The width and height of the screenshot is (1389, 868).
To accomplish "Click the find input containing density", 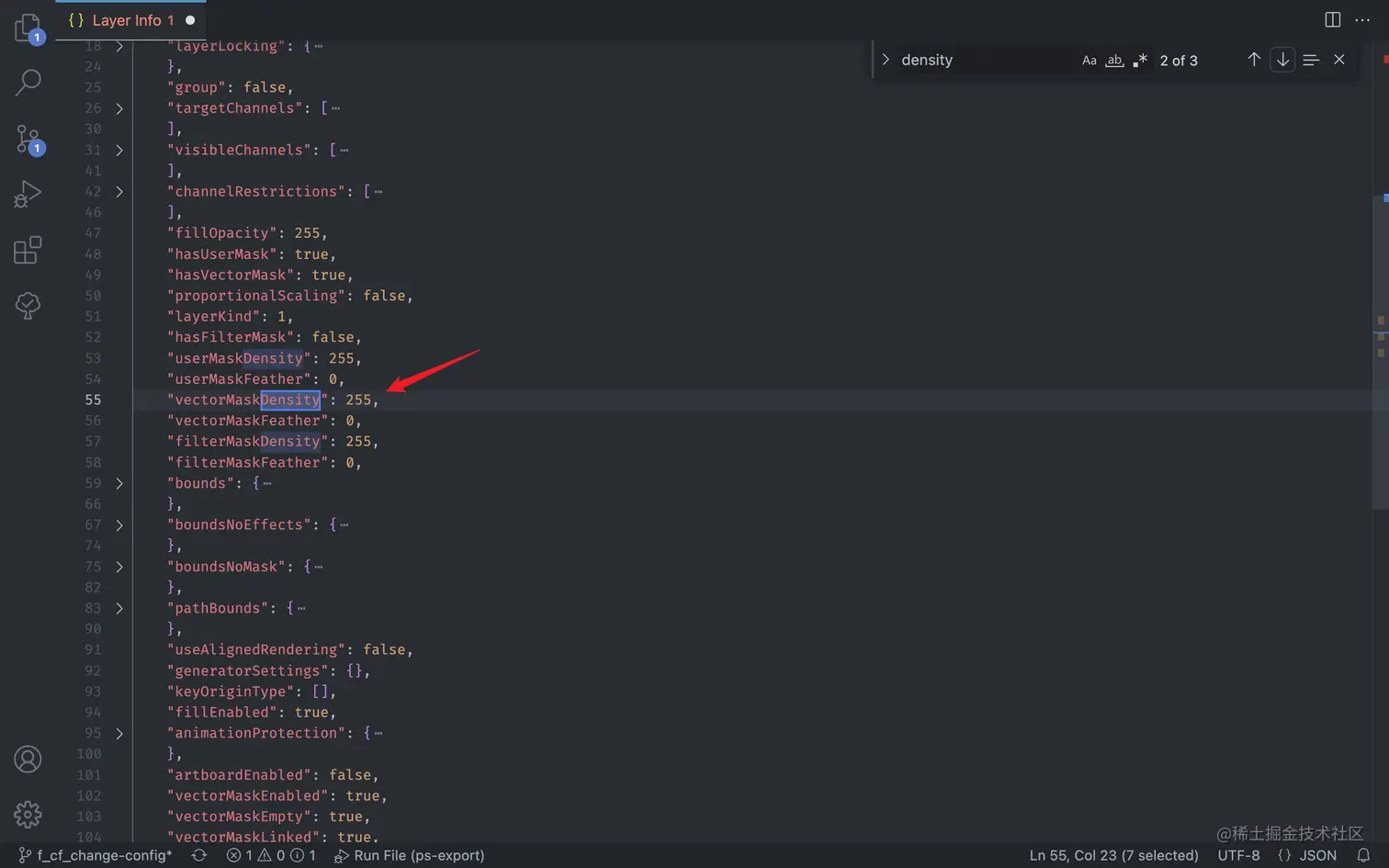I will 983,60.
